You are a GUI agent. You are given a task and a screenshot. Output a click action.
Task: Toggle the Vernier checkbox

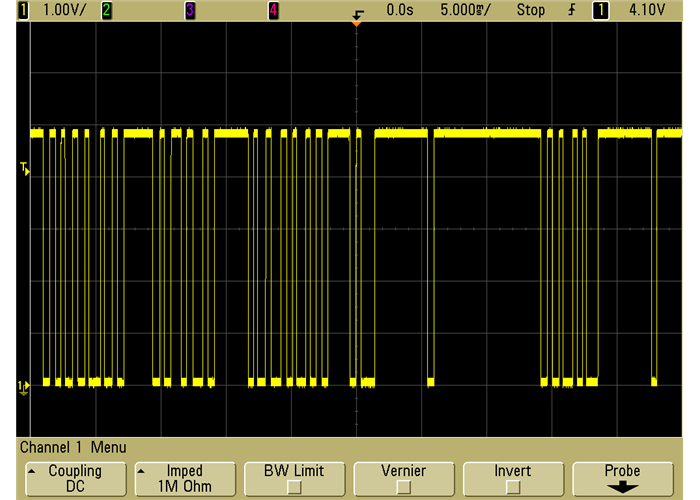click(x=403, y=487)
